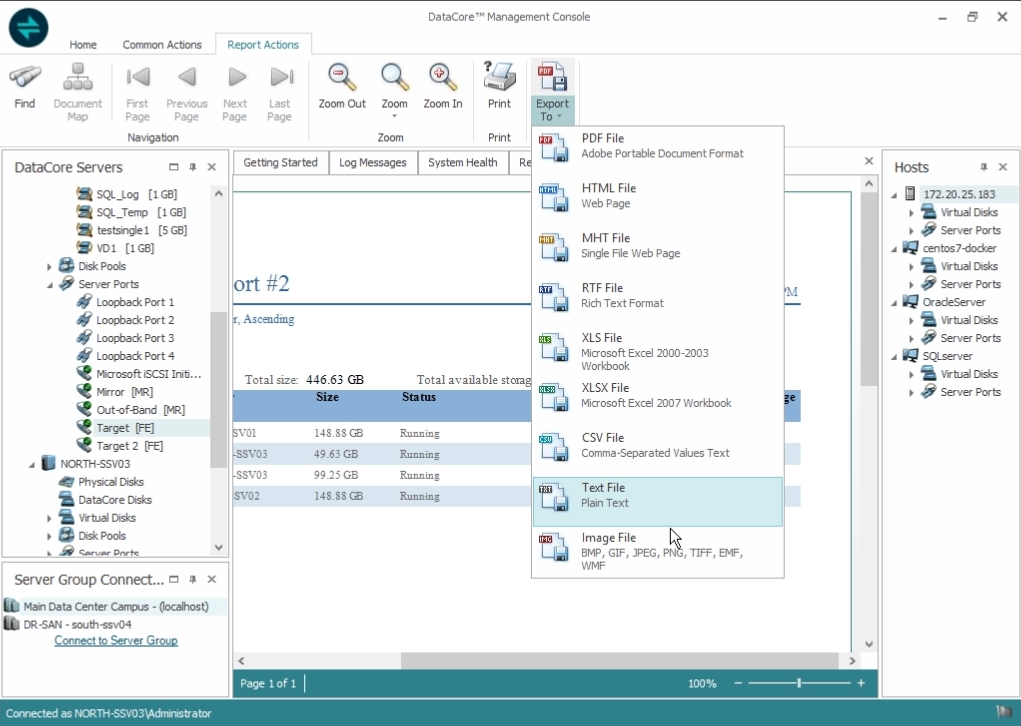Click the Print icon
Image resolution: width=1021 pixels, height=726 pixels.
[499, 78]
